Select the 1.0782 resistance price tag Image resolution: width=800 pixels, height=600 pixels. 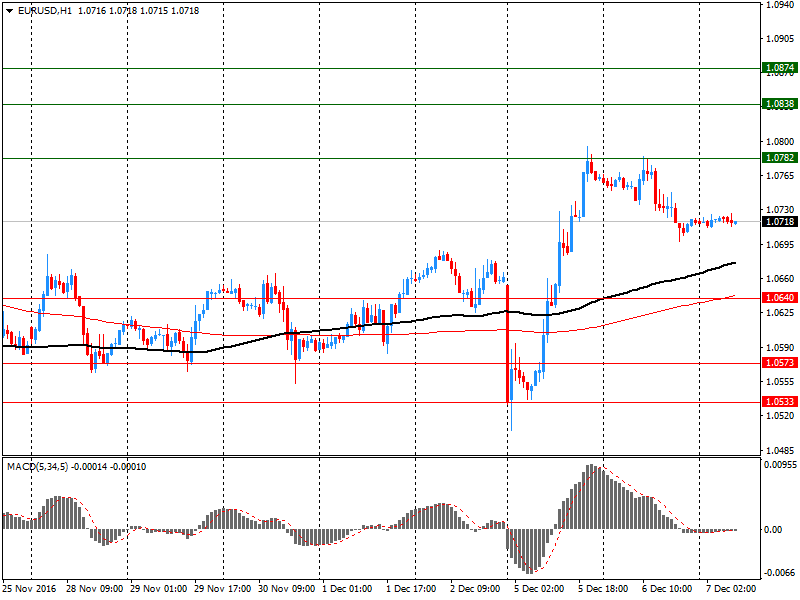coord(780,158)
